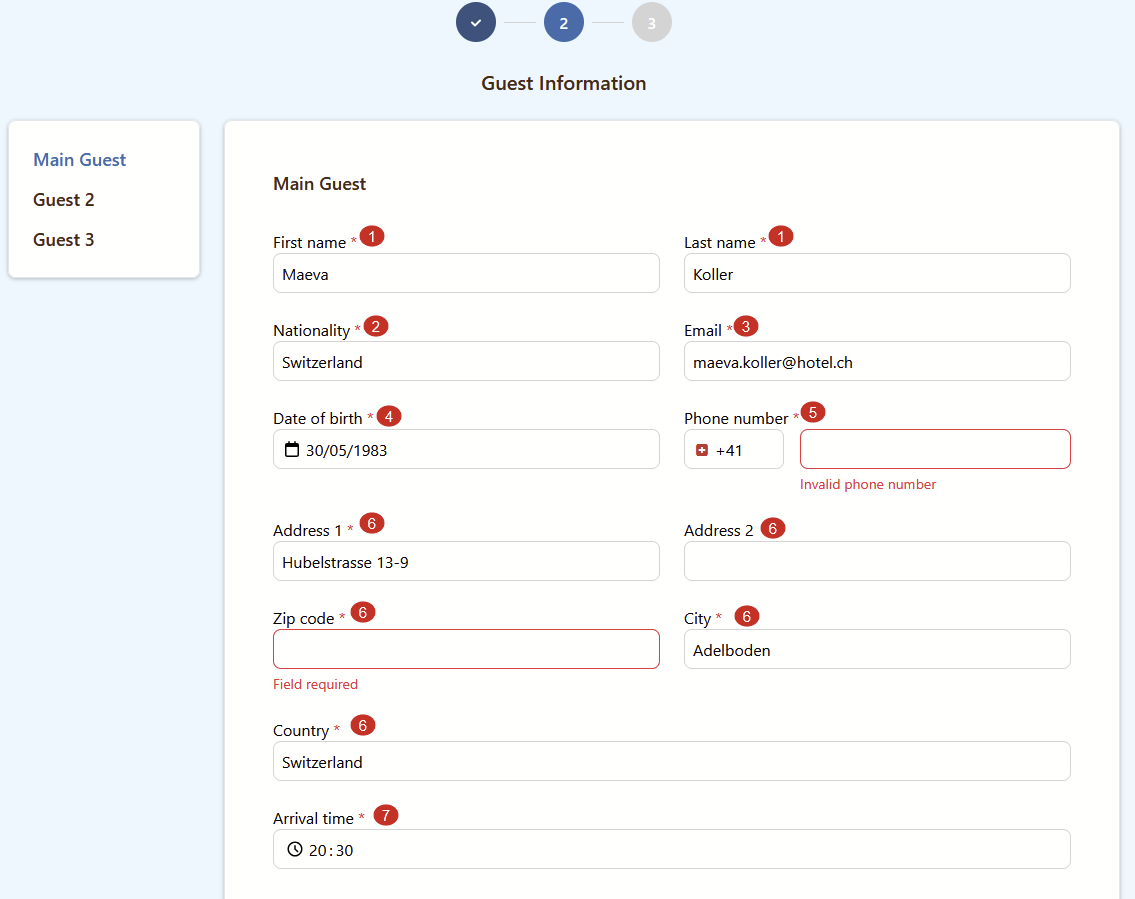Click red badge 5 next to Phone number
Screen dimensions: 1135x899
coord(814,412)
